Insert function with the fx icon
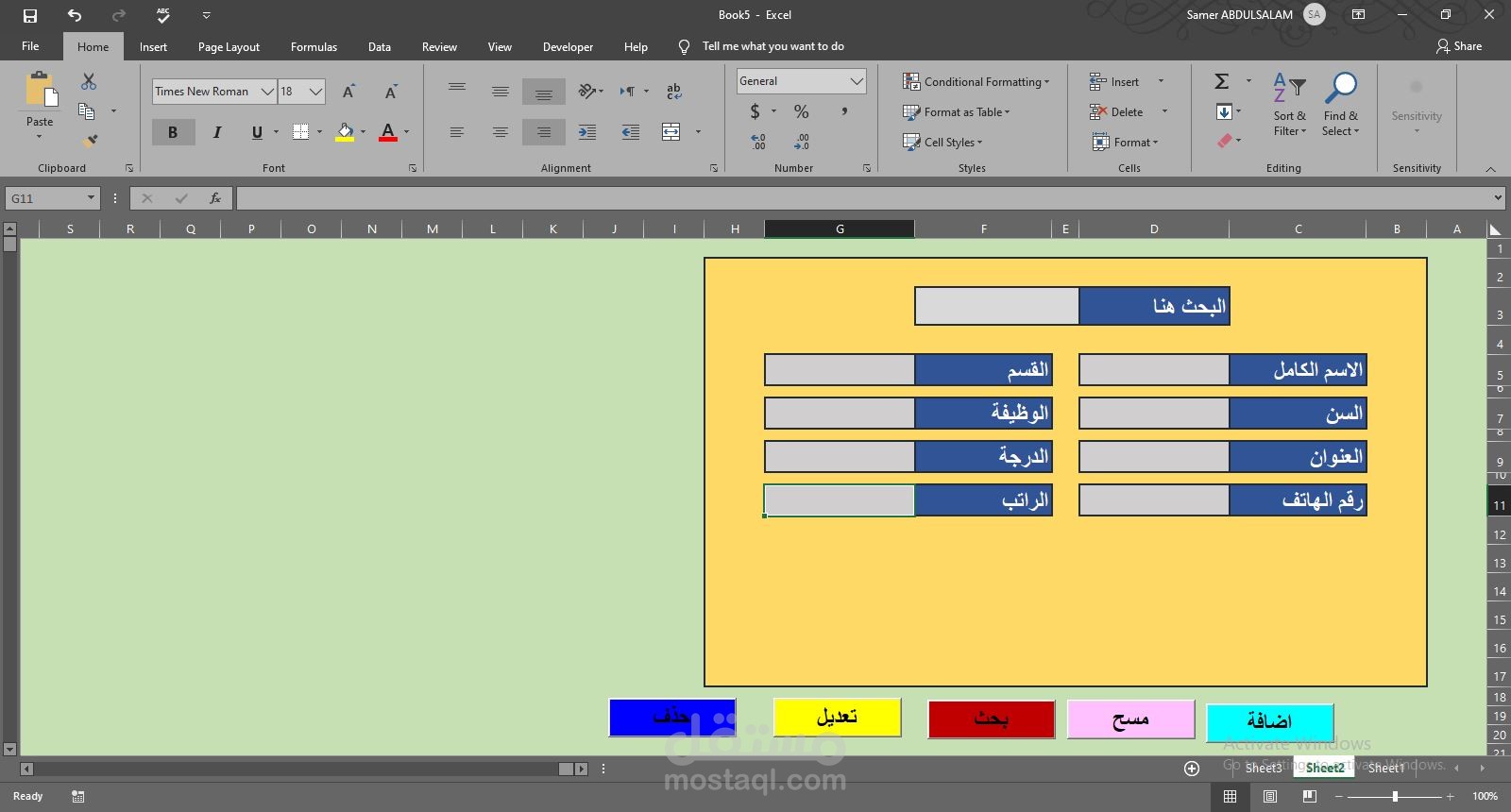The height and width of the screenshot is (812, 1511). coord(215,198)
